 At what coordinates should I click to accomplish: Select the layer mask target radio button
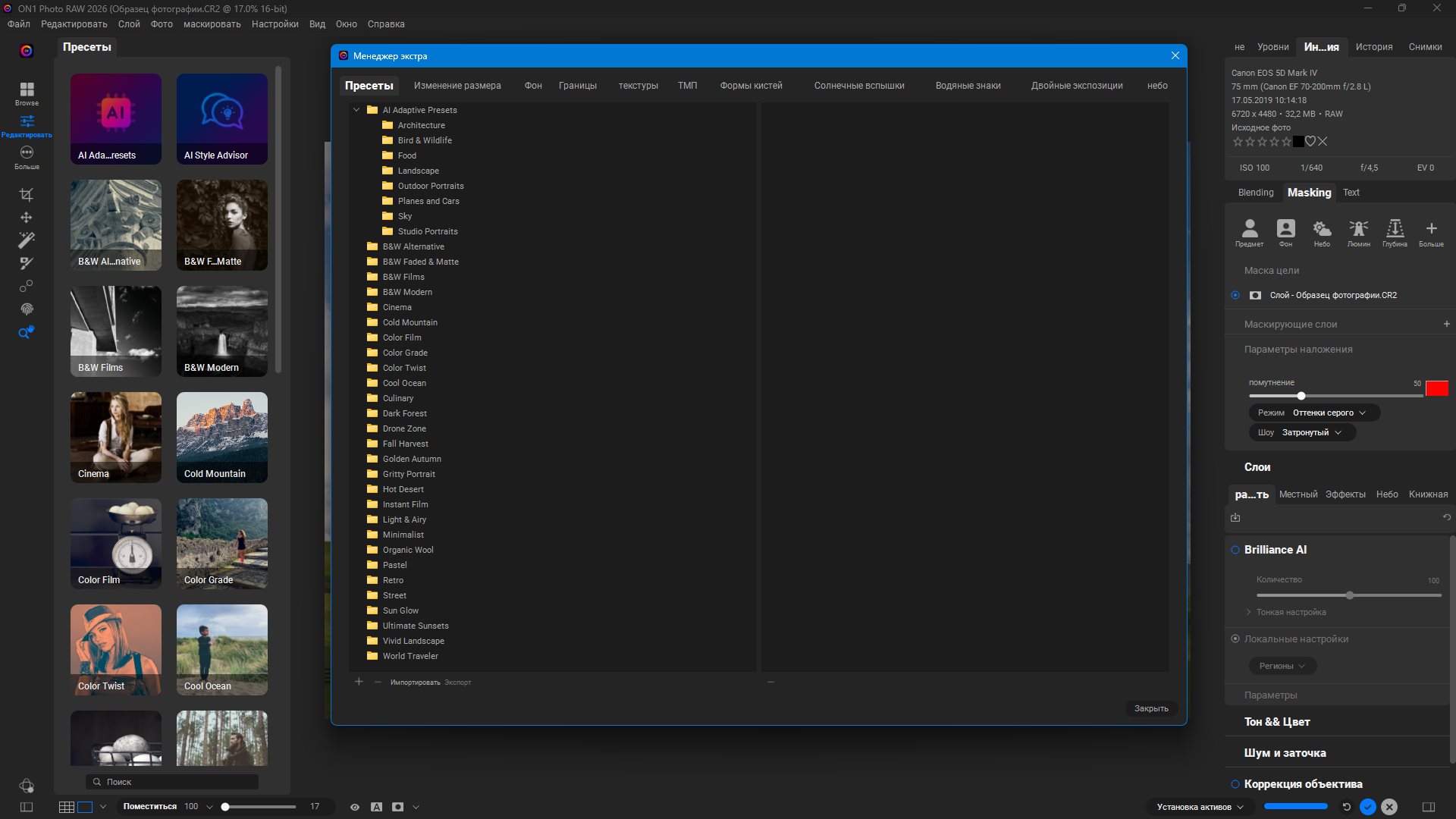click(x=1235, y=295)
